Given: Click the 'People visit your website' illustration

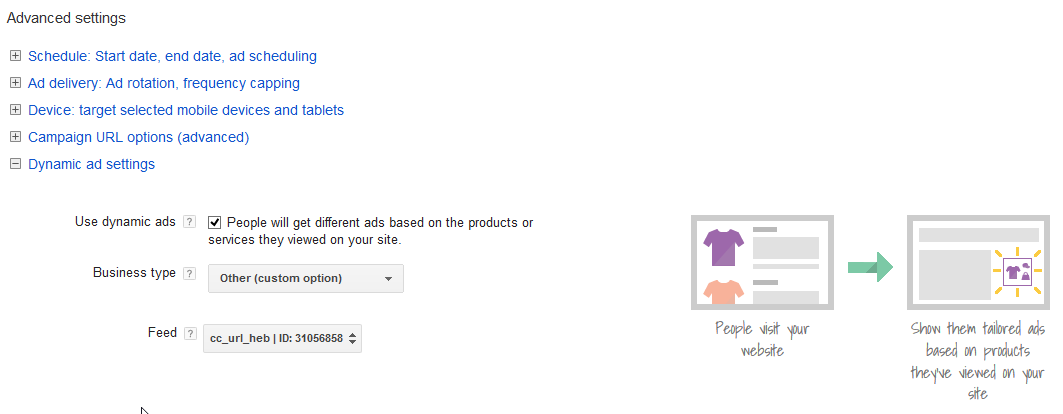Looking at the screenshot, I should click(762, 262).
